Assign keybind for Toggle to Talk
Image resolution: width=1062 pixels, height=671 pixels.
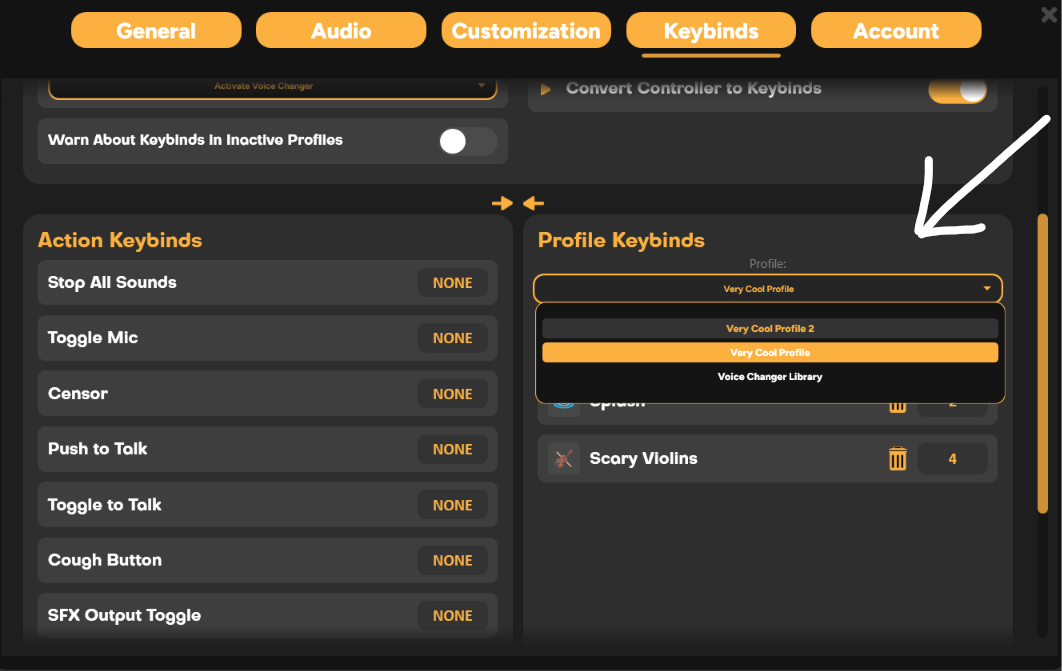[452, 505]
